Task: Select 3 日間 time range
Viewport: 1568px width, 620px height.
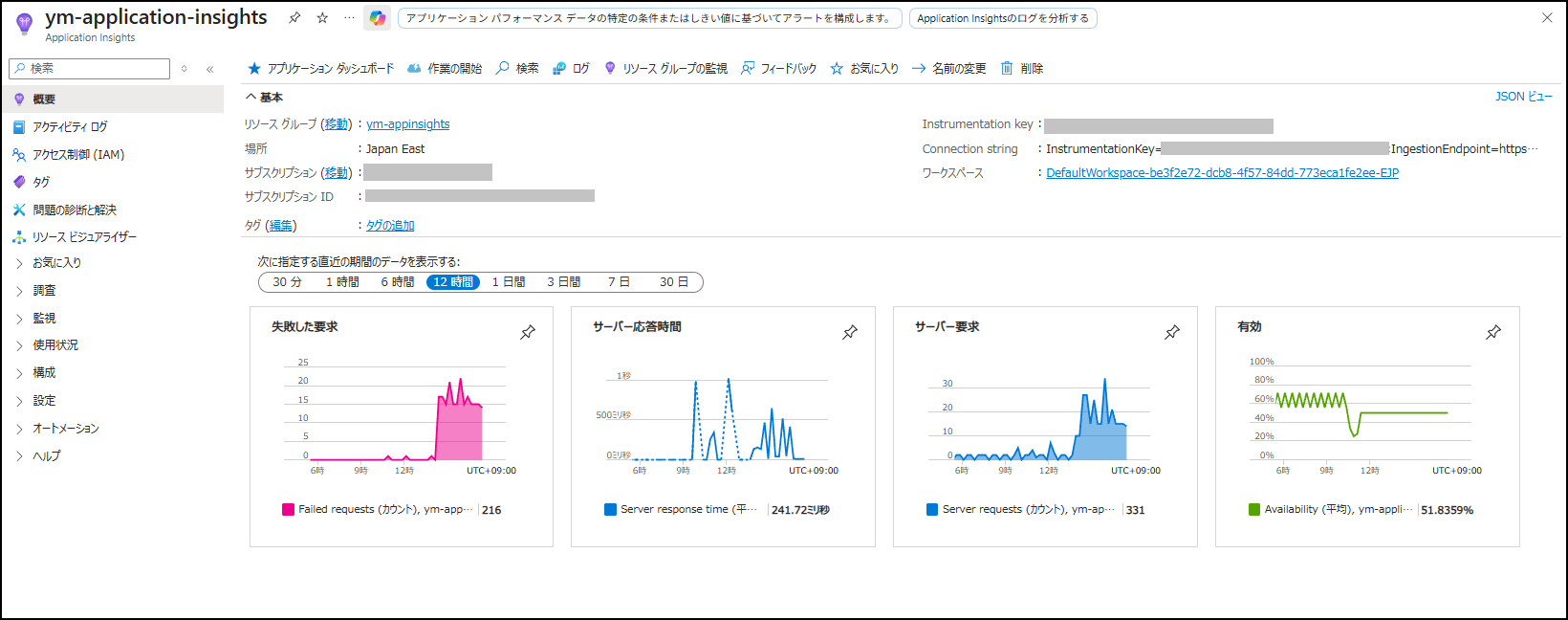Action: click(563, 282)
